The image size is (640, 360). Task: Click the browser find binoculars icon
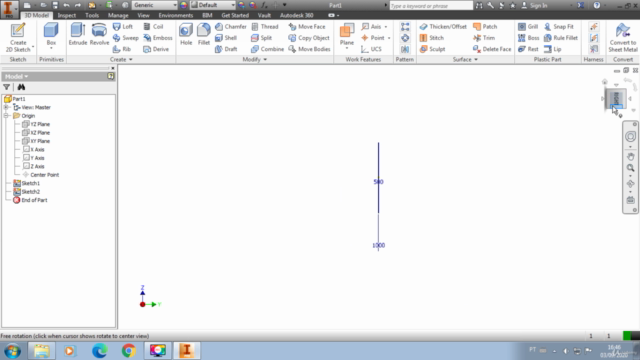(x=21, y=87)
